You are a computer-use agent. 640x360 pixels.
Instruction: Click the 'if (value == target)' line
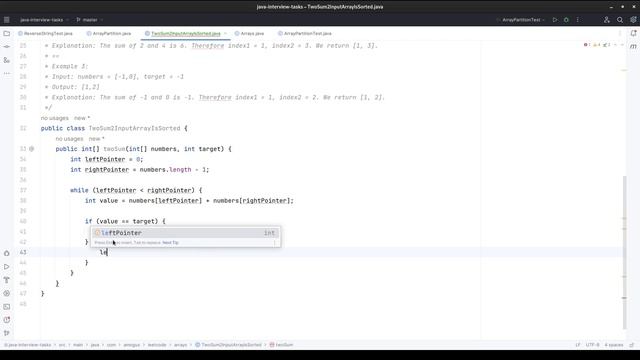(x=125, y=221)
